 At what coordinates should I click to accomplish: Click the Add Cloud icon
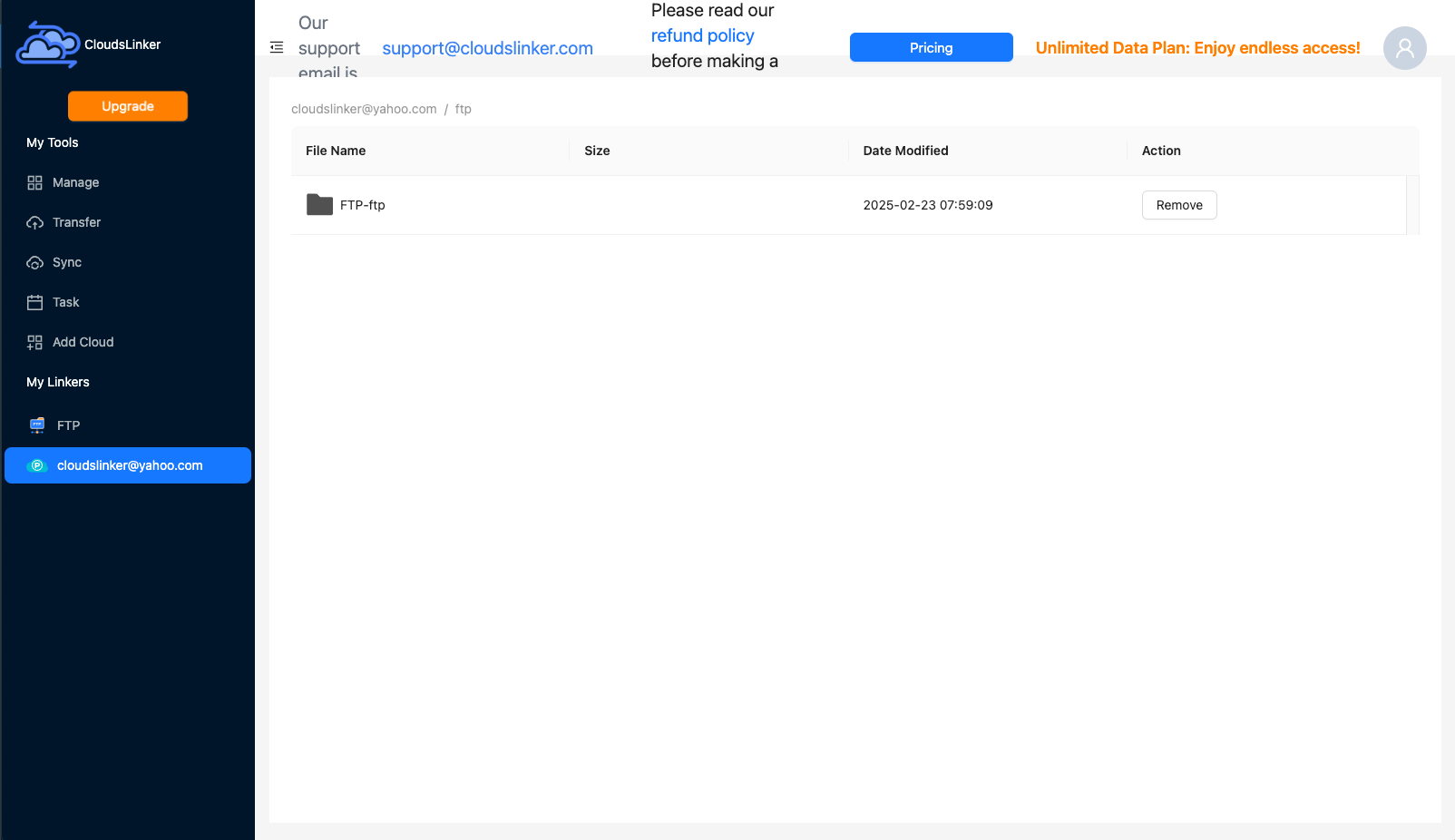[x=34, y=342]
